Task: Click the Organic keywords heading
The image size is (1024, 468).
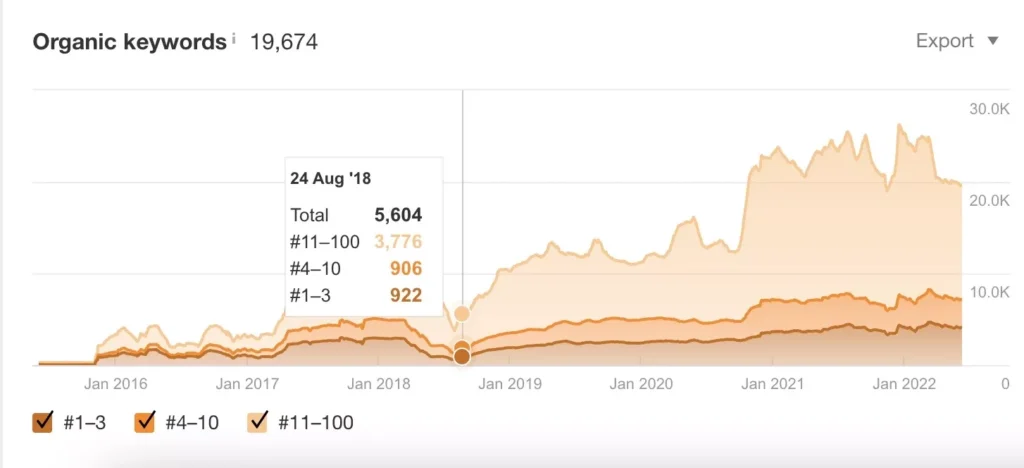Action: click(130, 42)
